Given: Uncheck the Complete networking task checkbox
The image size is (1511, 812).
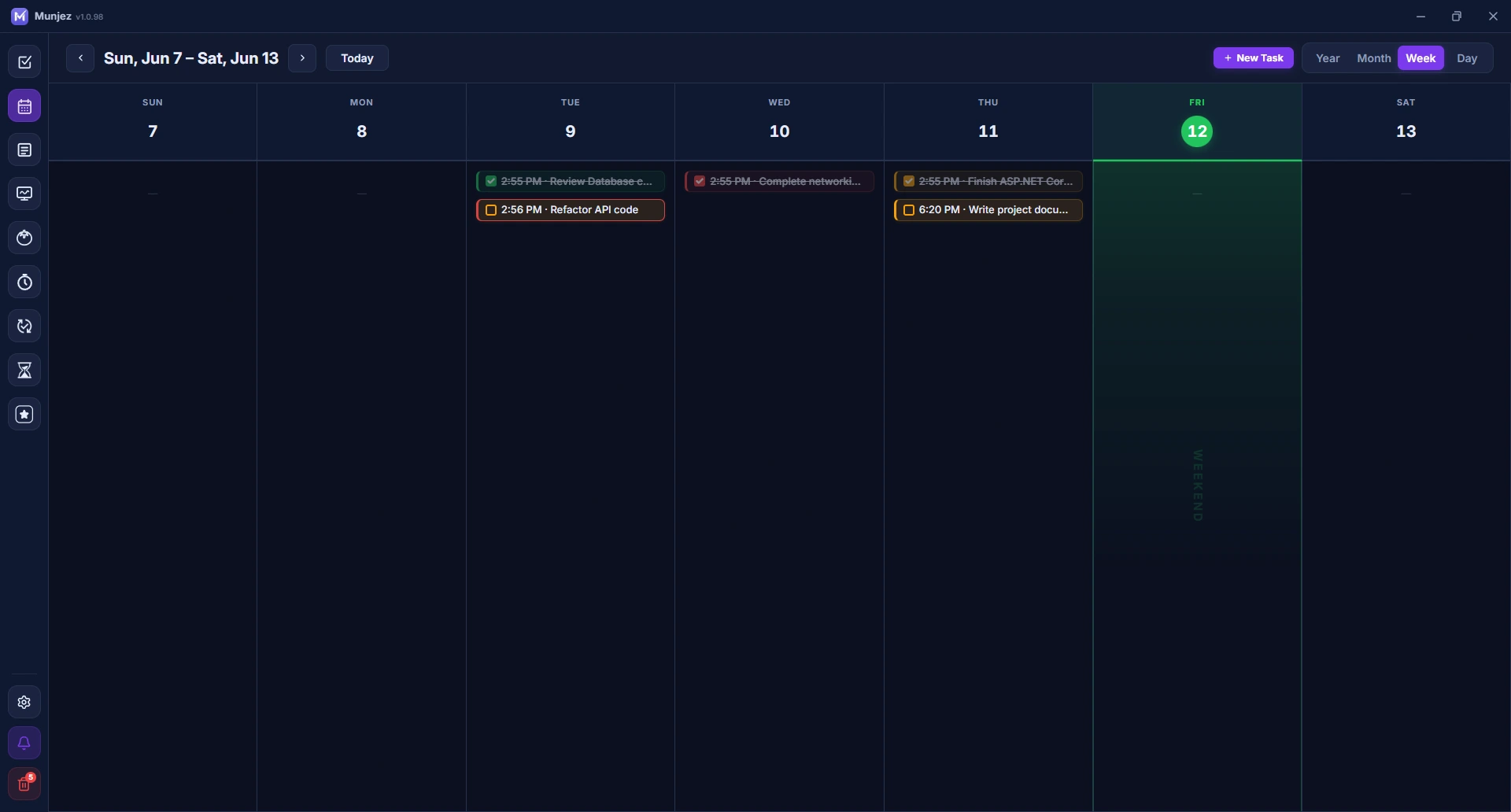Looking at the screenshot, I should tap(700, 182).
